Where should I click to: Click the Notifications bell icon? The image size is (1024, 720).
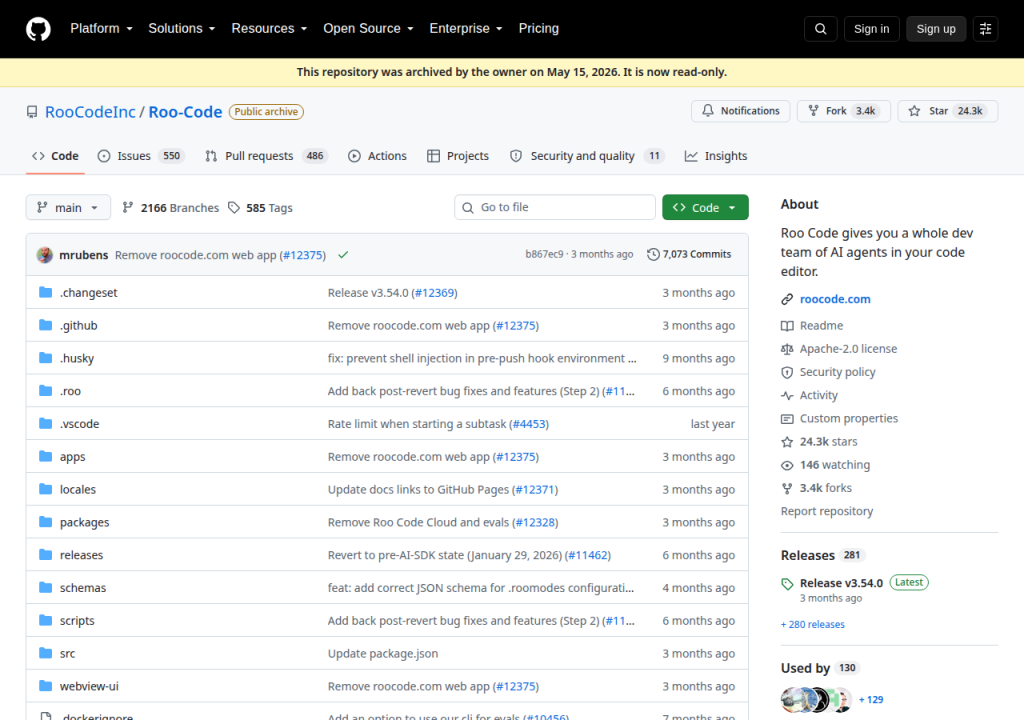(708, 110)
